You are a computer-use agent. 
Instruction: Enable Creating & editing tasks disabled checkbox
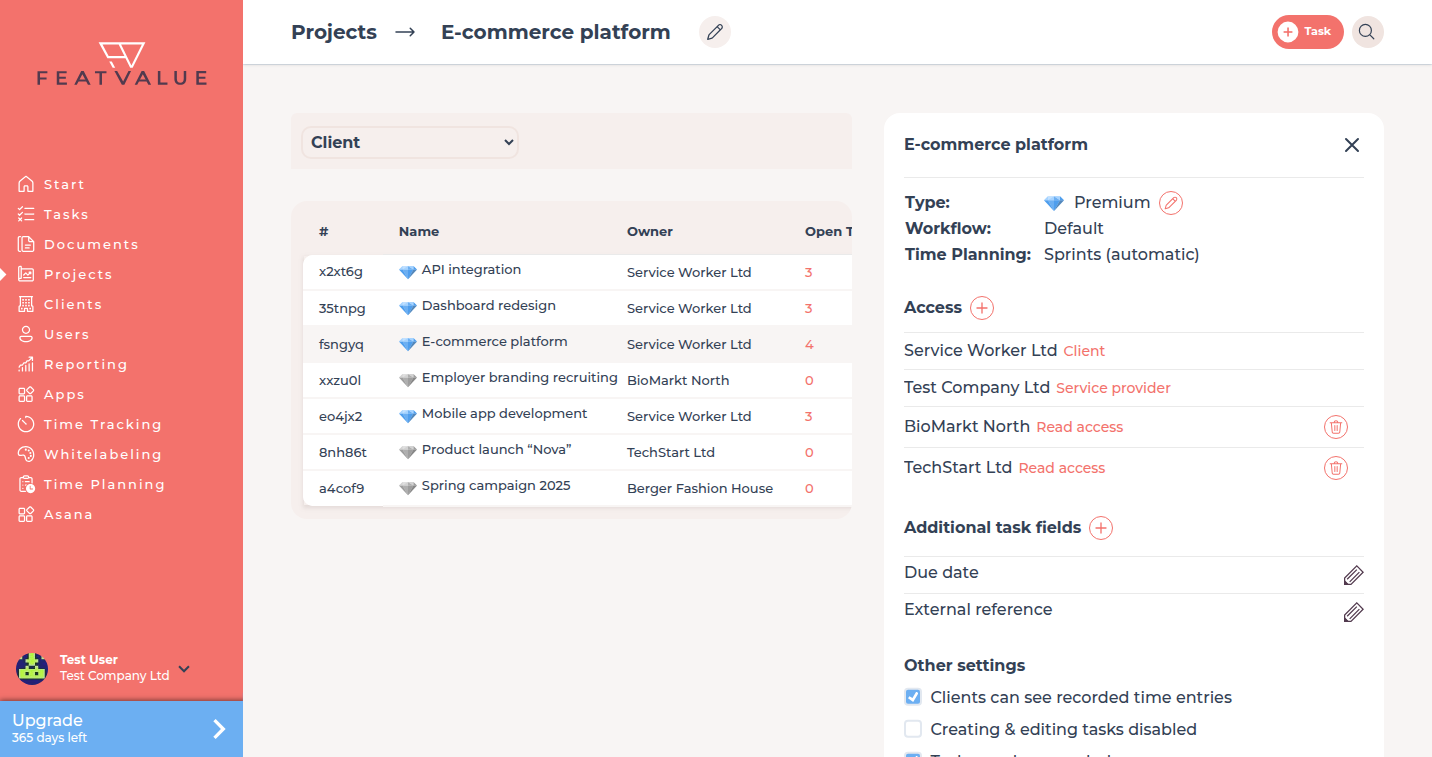point(913,729)
